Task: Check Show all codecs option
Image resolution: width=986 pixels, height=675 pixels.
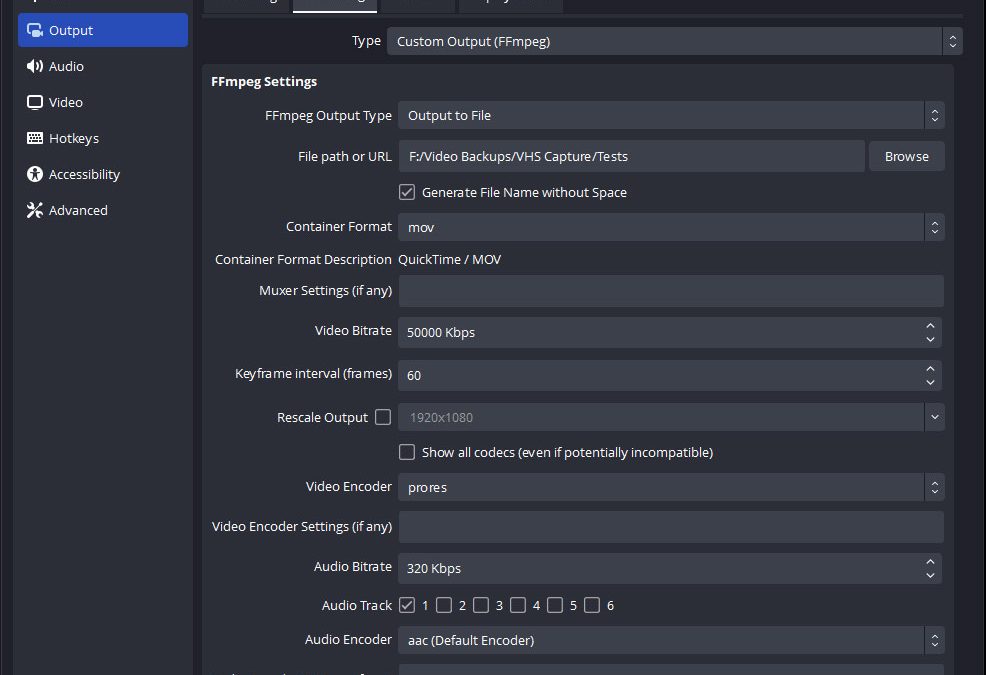Action: pos(407,452)
